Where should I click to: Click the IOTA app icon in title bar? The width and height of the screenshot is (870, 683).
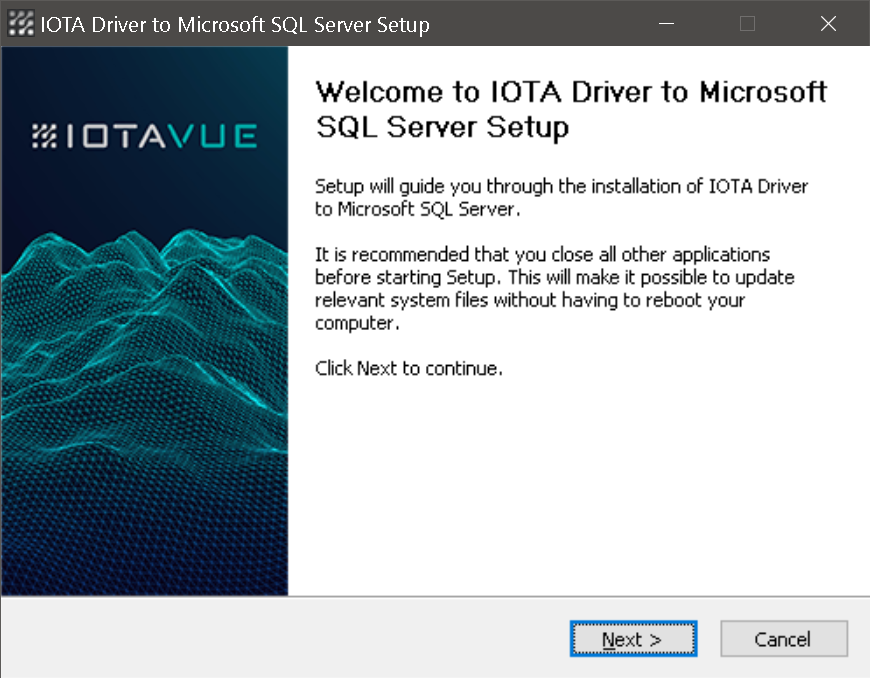(x=21, y=24)
